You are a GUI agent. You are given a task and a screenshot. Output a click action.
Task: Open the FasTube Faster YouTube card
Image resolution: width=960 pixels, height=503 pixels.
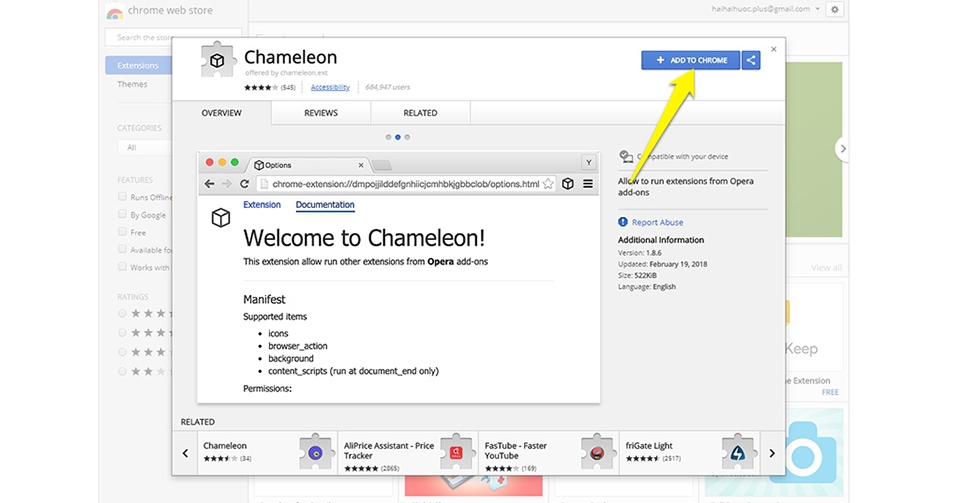tap(549, 453)
